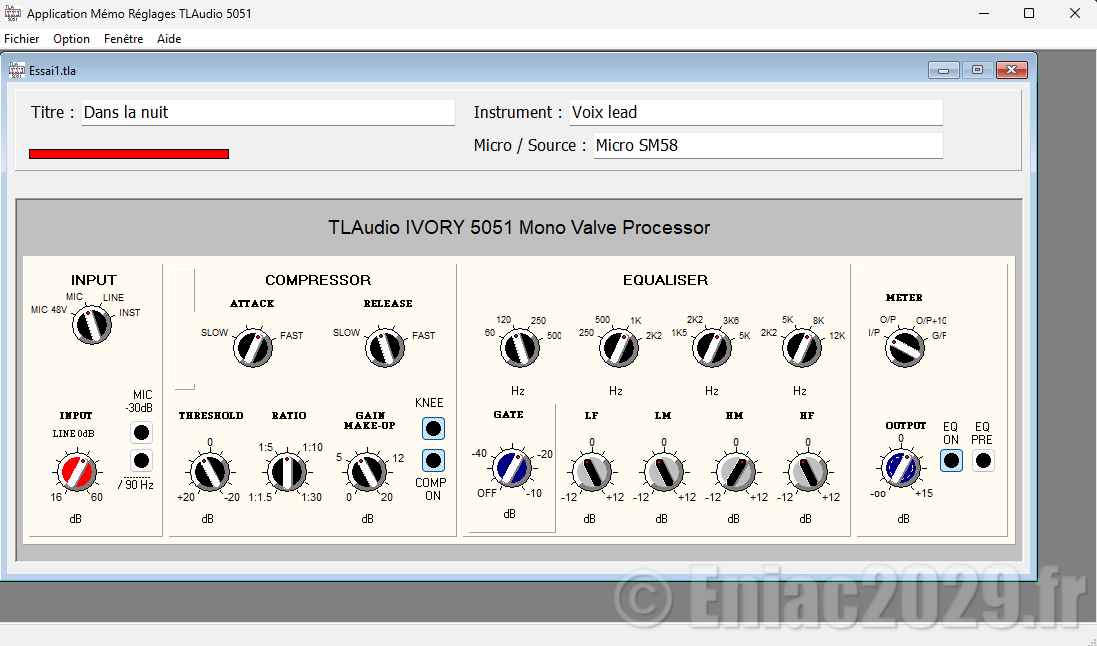The height and width of the screenshot is (646, 1097).
Task: Click the THRESHOLD knob
Action: point(207,470)
